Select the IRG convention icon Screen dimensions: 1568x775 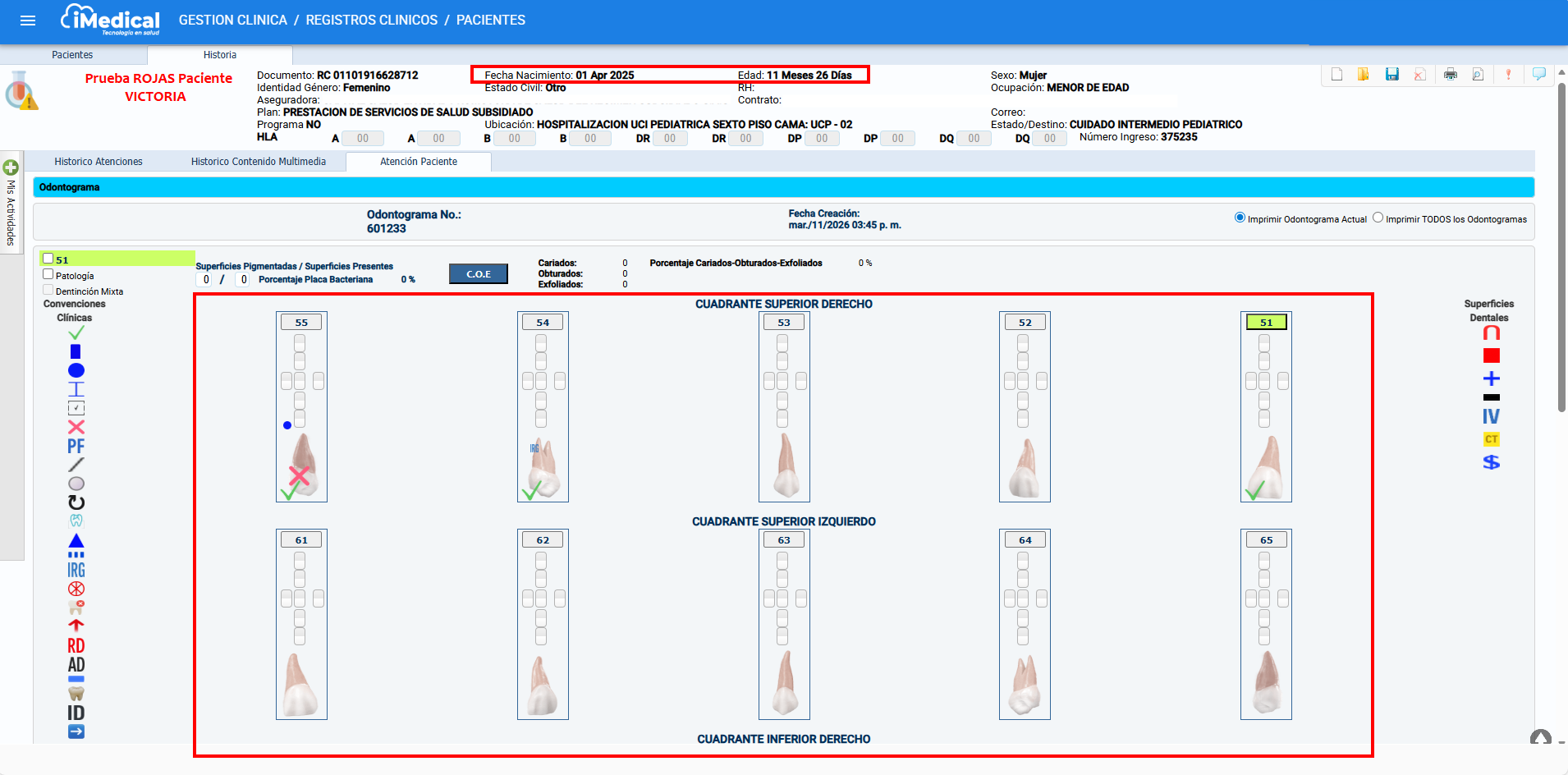tap(76, 570)
